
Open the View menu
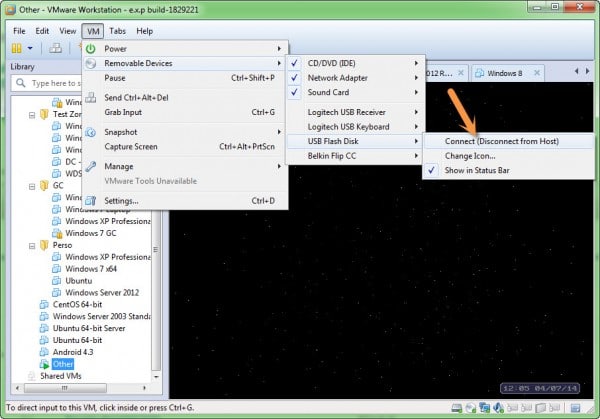pyautogui.click(x=67, y=31)
